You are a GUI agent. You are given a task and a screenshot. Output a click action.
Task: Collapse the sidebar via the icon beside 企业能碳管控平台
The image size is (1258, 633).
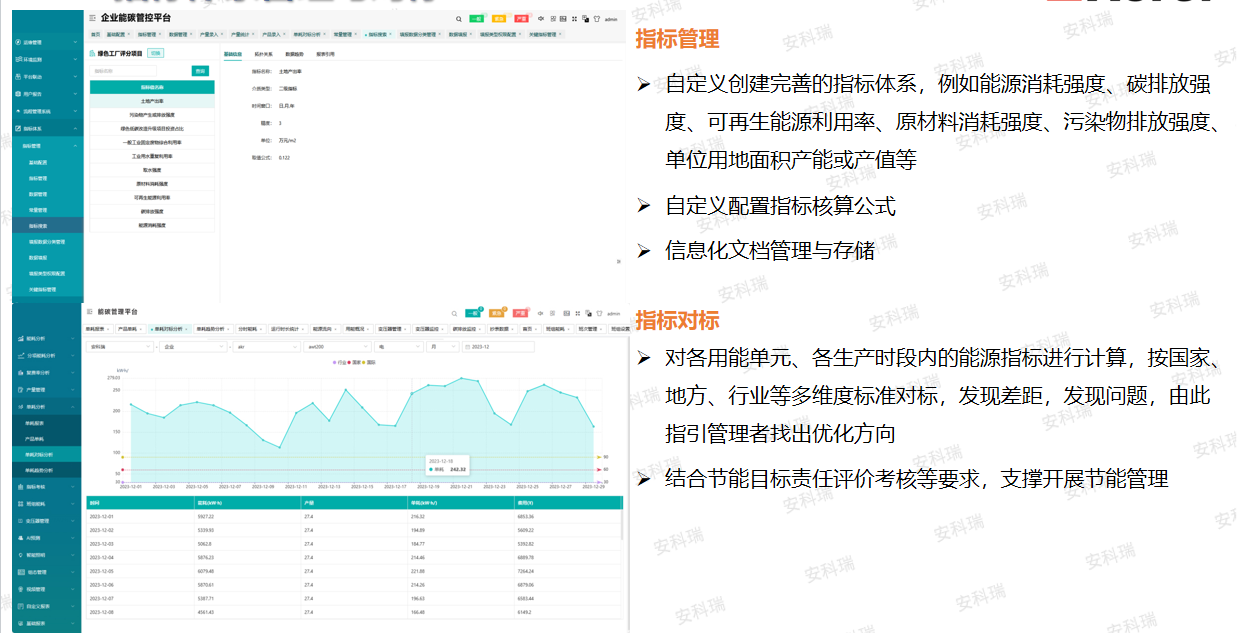(x=92, y=18)
